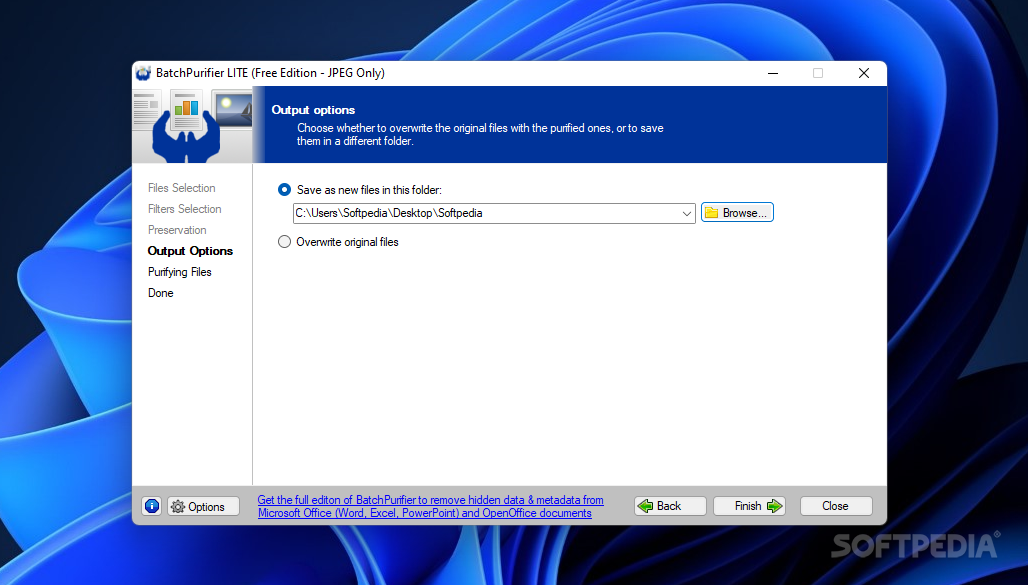The width and height of the screenshot is (1028, 585).
Task: Select 'Files Selection' step in sidebar
Action: tap(182, 188)
